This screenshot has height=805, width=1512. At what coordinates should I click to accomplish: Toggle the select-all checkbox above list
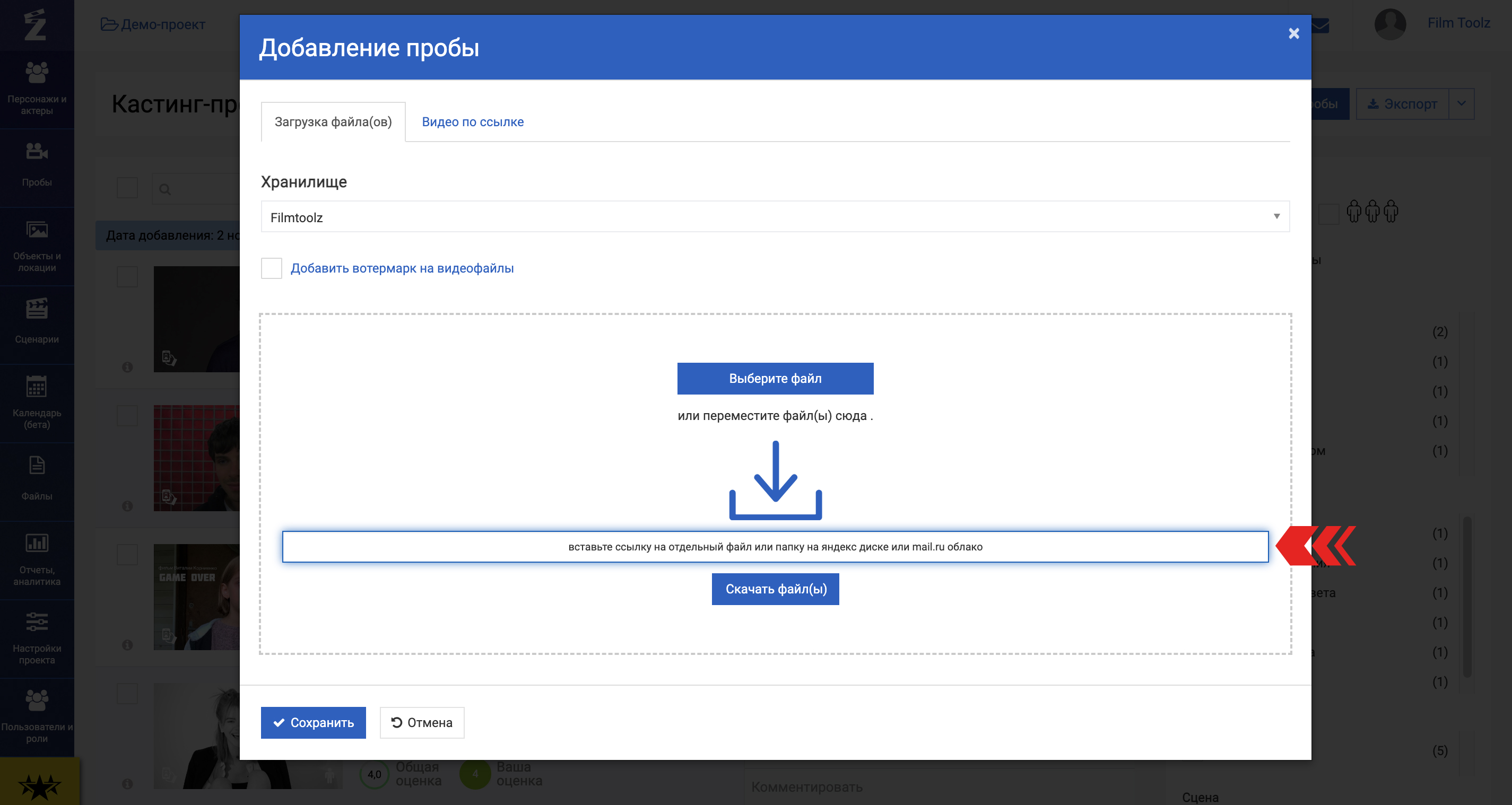[127, 188]
